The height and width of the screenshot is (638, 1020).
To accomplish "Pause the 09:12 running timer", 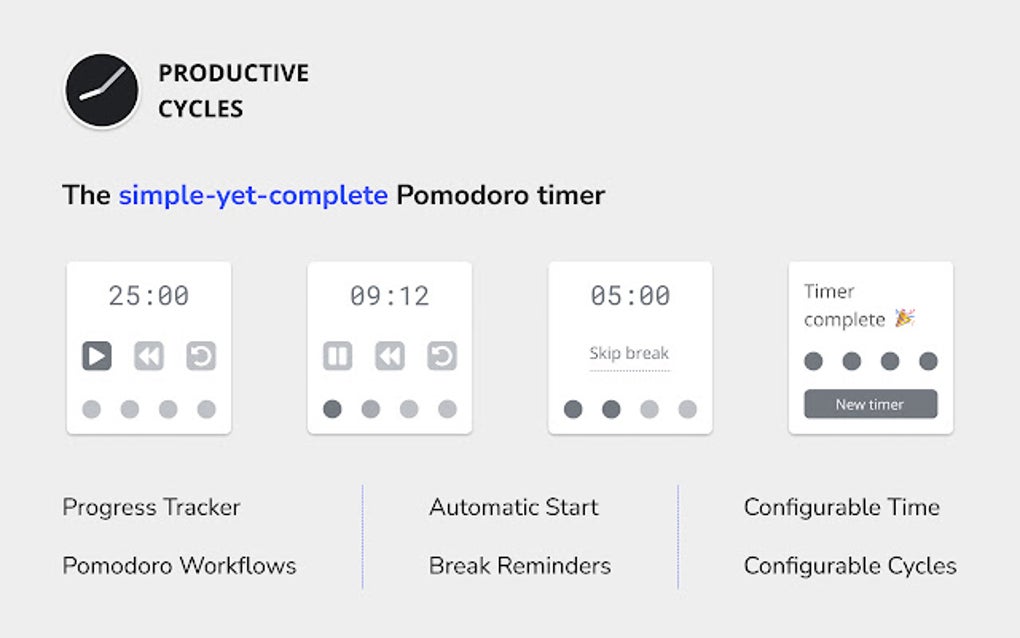I will point(337,356).
